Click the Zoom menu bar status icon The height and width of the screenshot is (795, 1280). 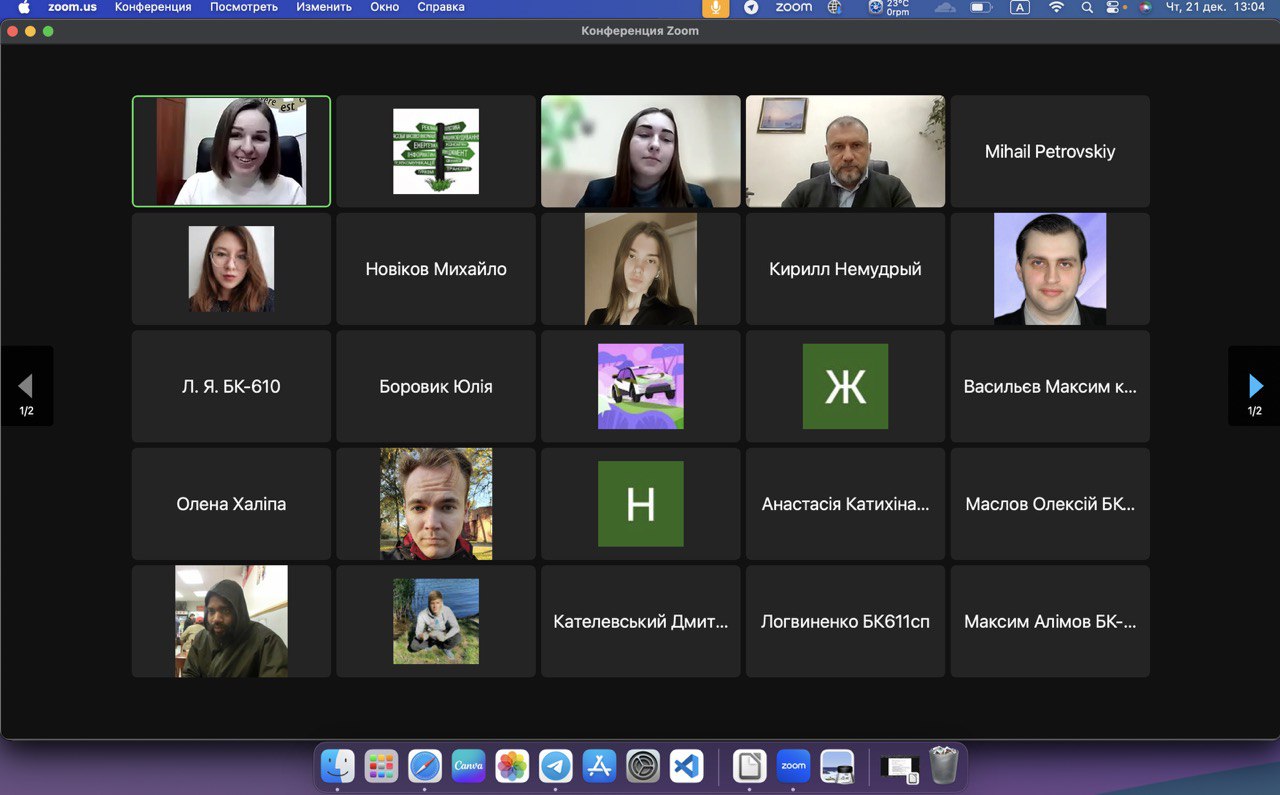(793, 7)
